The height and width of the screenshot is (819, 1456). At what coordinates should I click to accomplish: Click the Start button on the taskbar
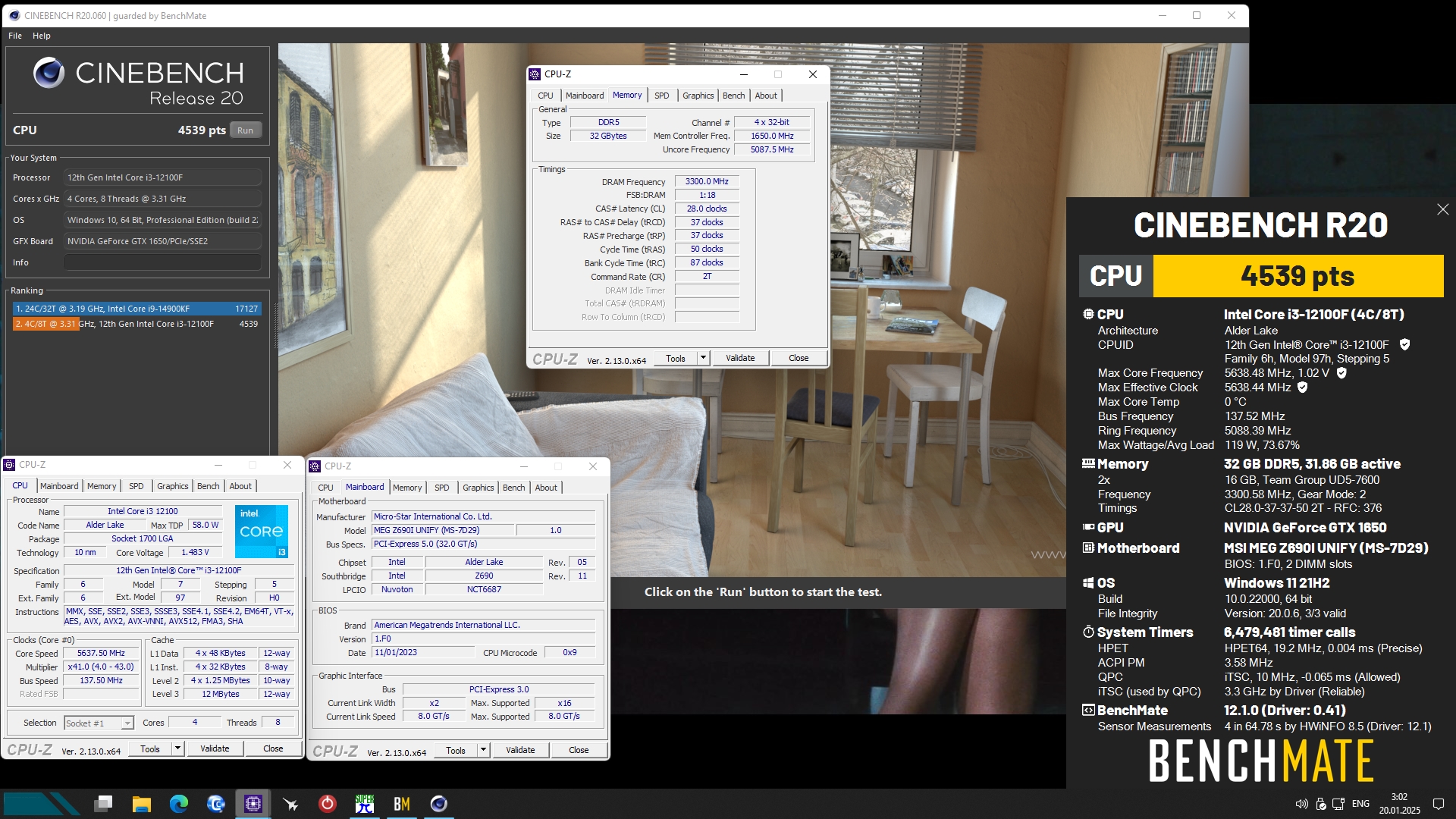point(42,804)
